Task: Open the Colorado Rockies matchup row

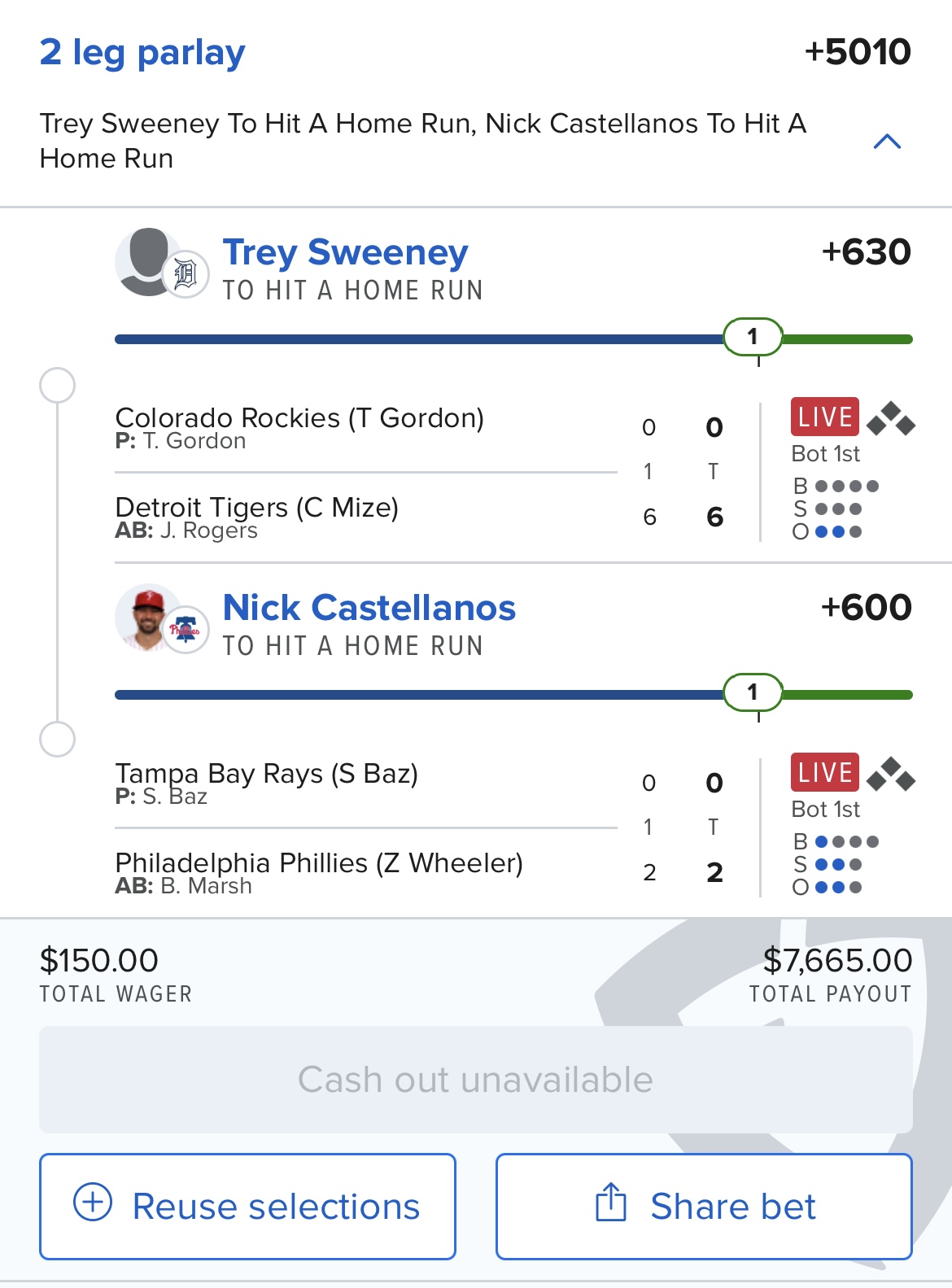Action: (299, 418)
